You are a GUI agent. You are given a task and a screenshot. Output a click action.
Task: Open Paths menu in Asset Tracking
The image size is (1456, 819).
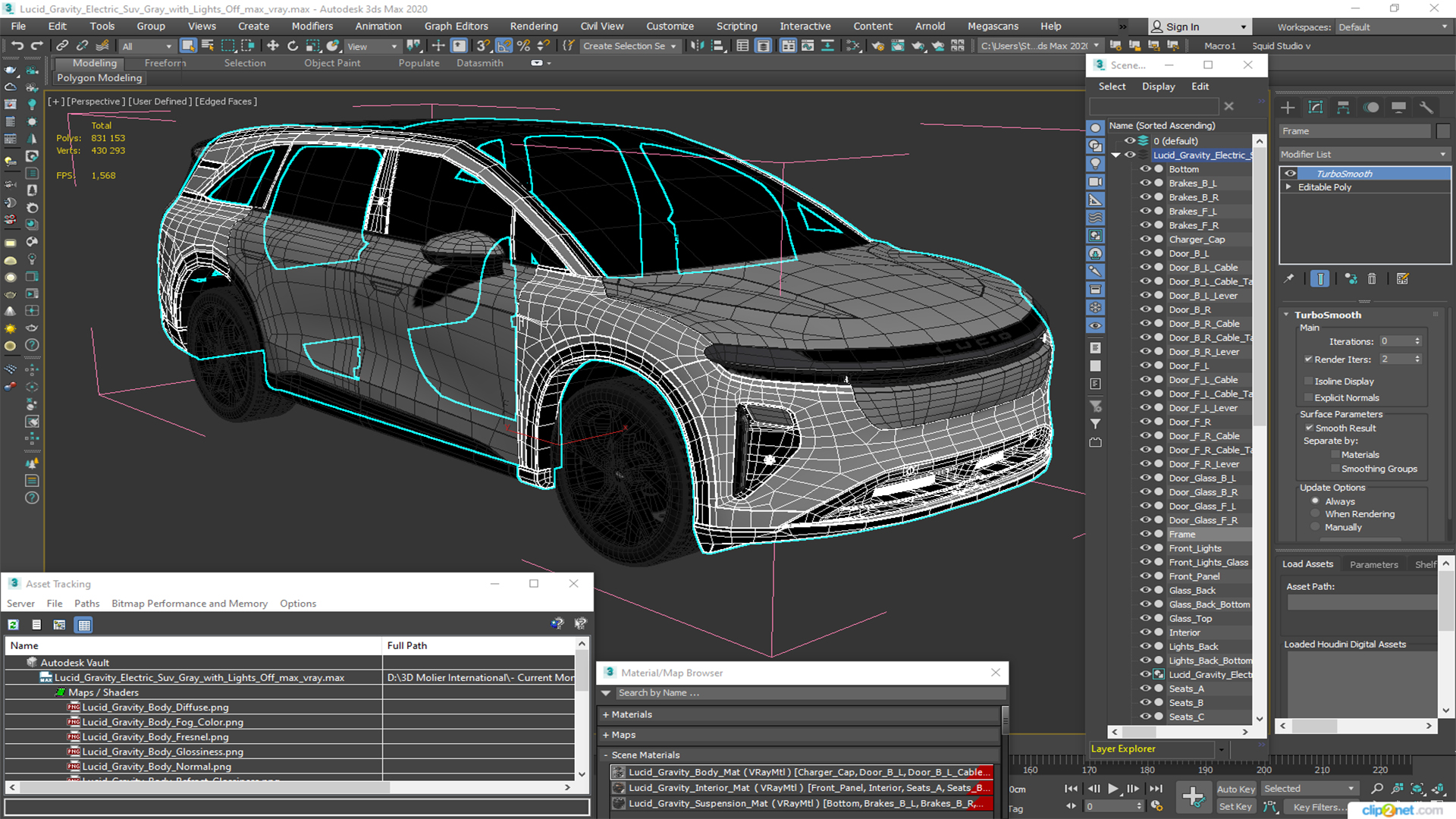point(86,604)
